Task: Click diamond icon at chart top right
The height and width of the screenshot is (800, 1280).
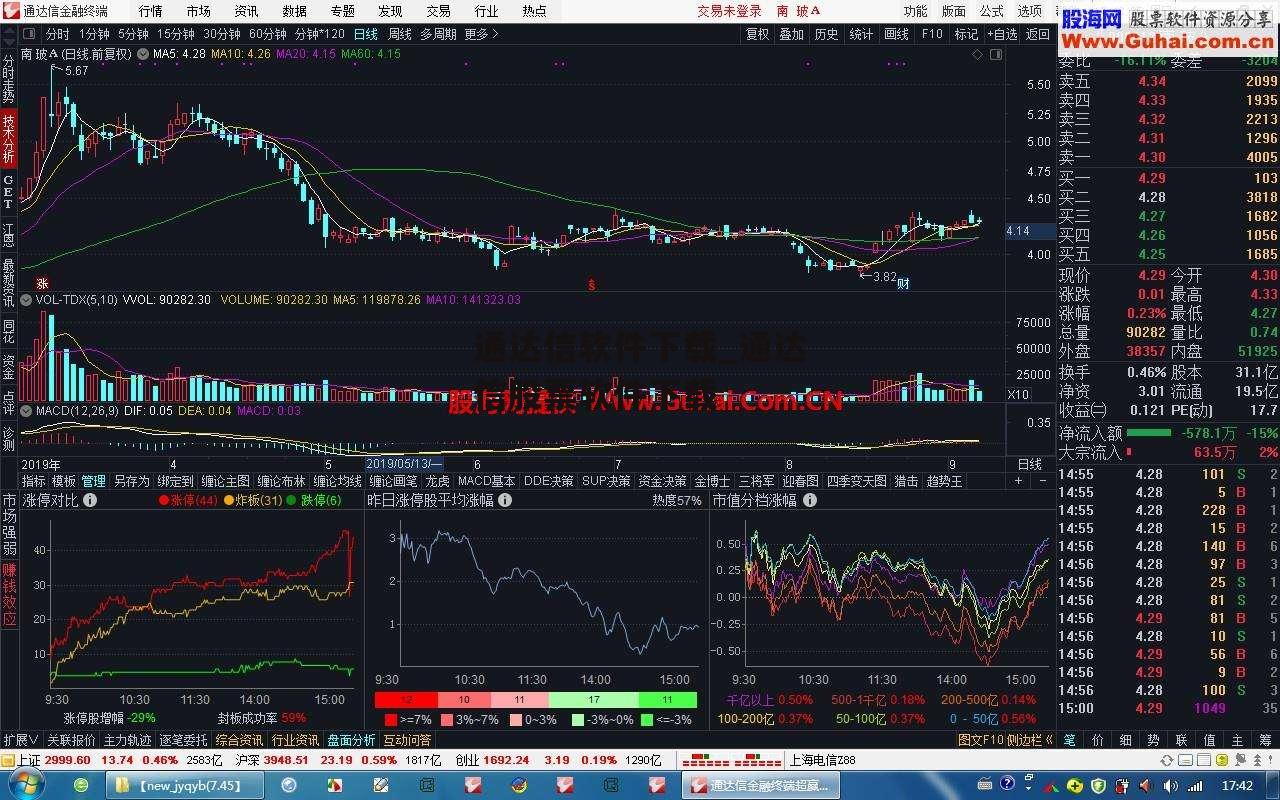Action: [977, 55]
